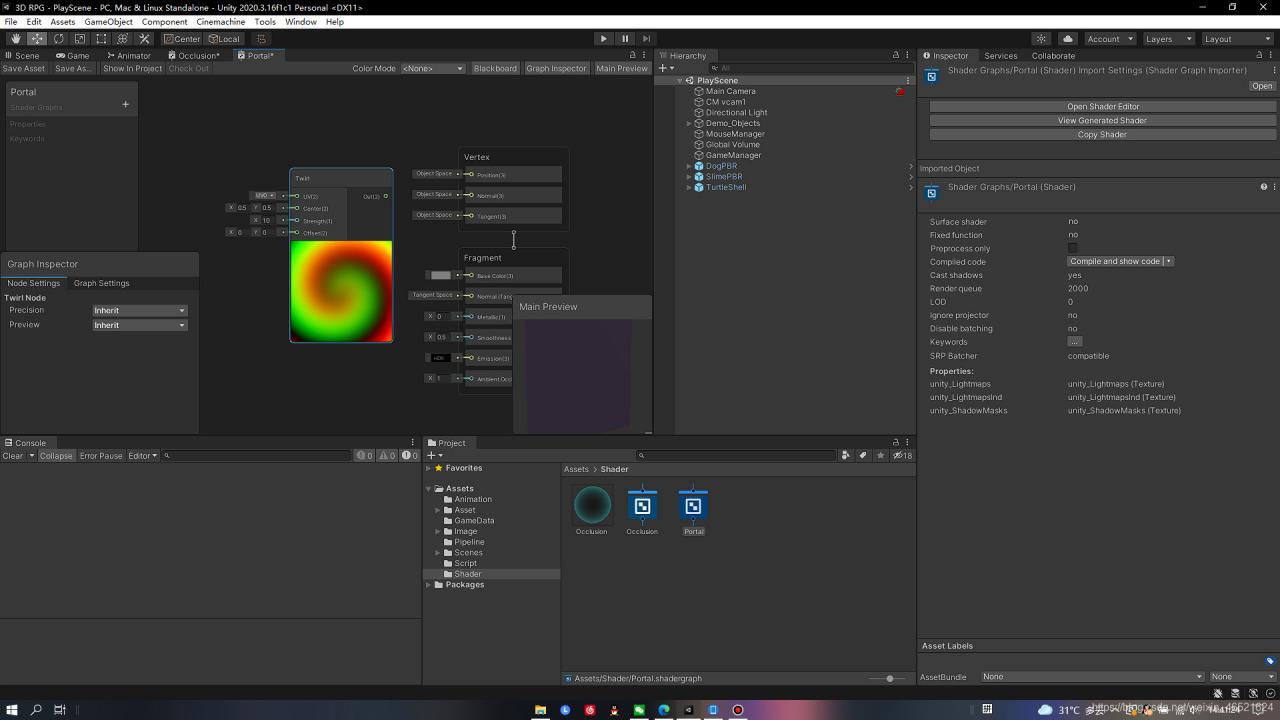Select the Move tool

(x=37, y=39)
